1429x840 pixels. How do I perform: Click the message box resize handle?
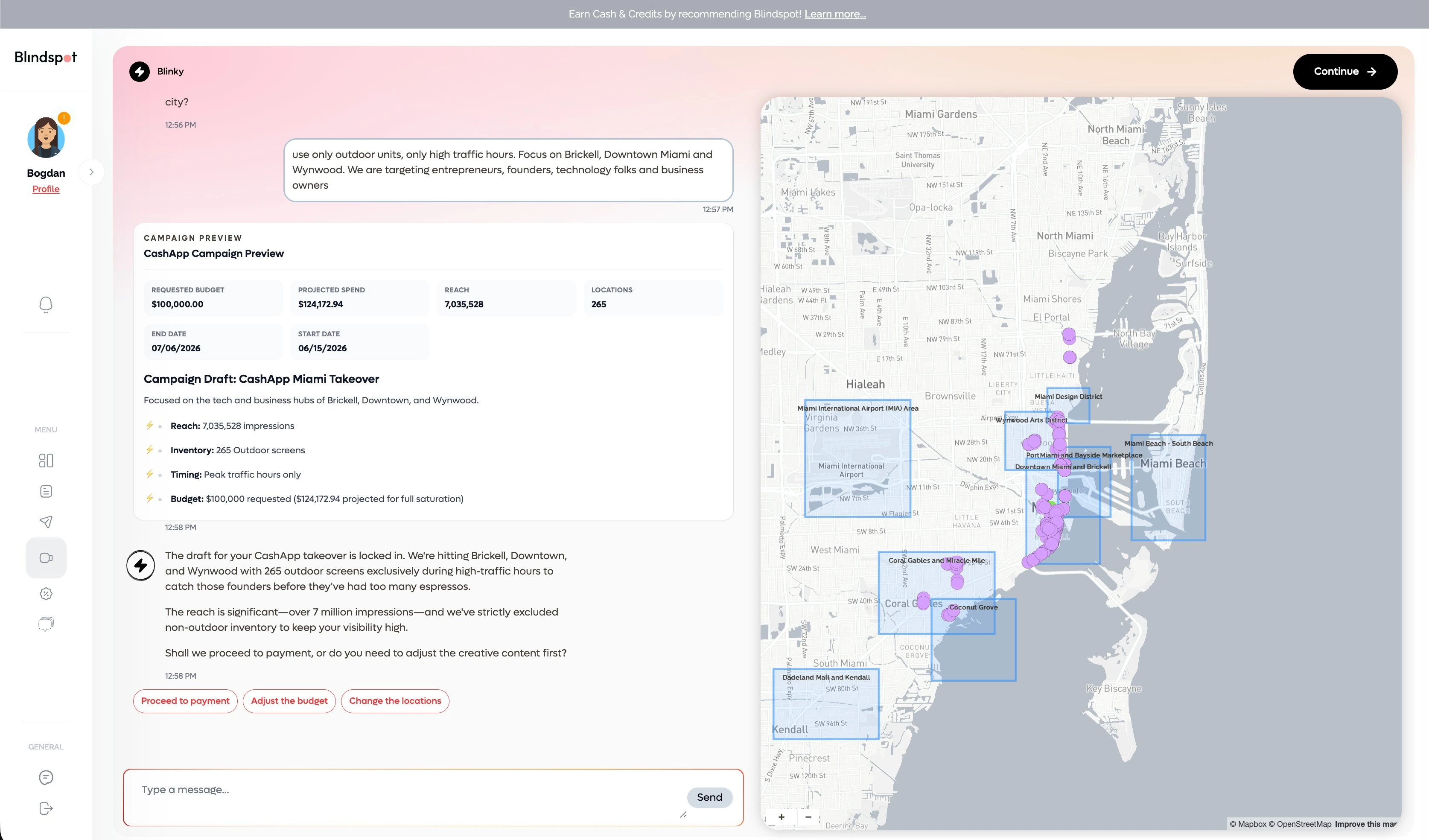coord(683,814)
